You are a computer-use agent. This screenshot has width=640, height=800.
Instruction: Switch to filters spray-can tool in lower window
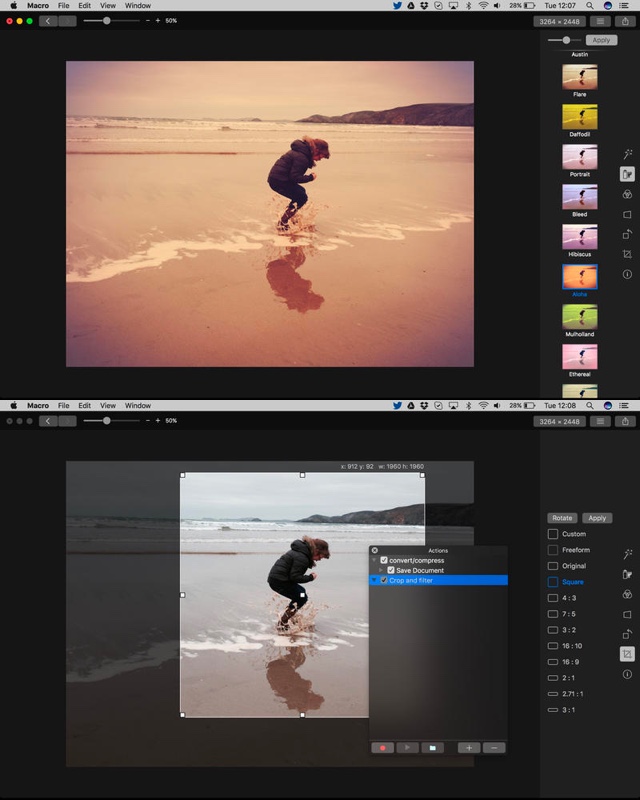[627, 574]
